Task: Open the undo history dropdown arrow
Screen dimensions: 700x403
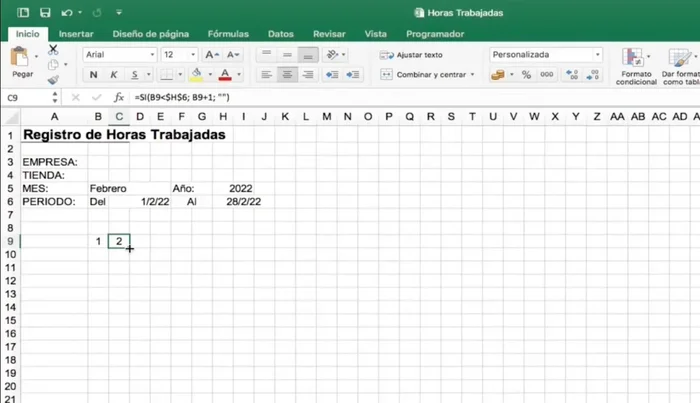Action: 80,12
